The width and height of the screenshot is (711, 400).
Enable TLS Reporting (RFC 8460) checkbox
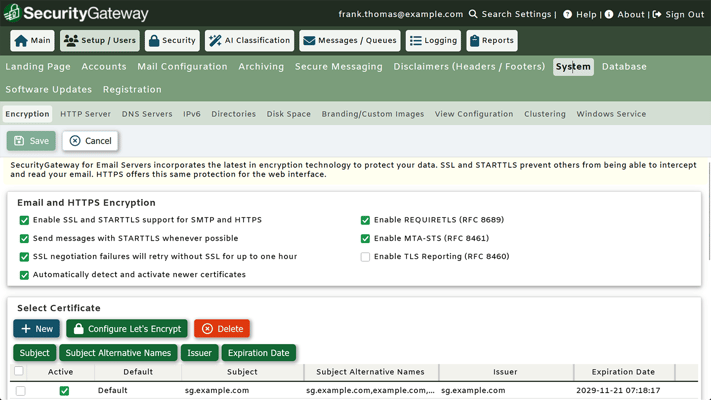[365, 257]
